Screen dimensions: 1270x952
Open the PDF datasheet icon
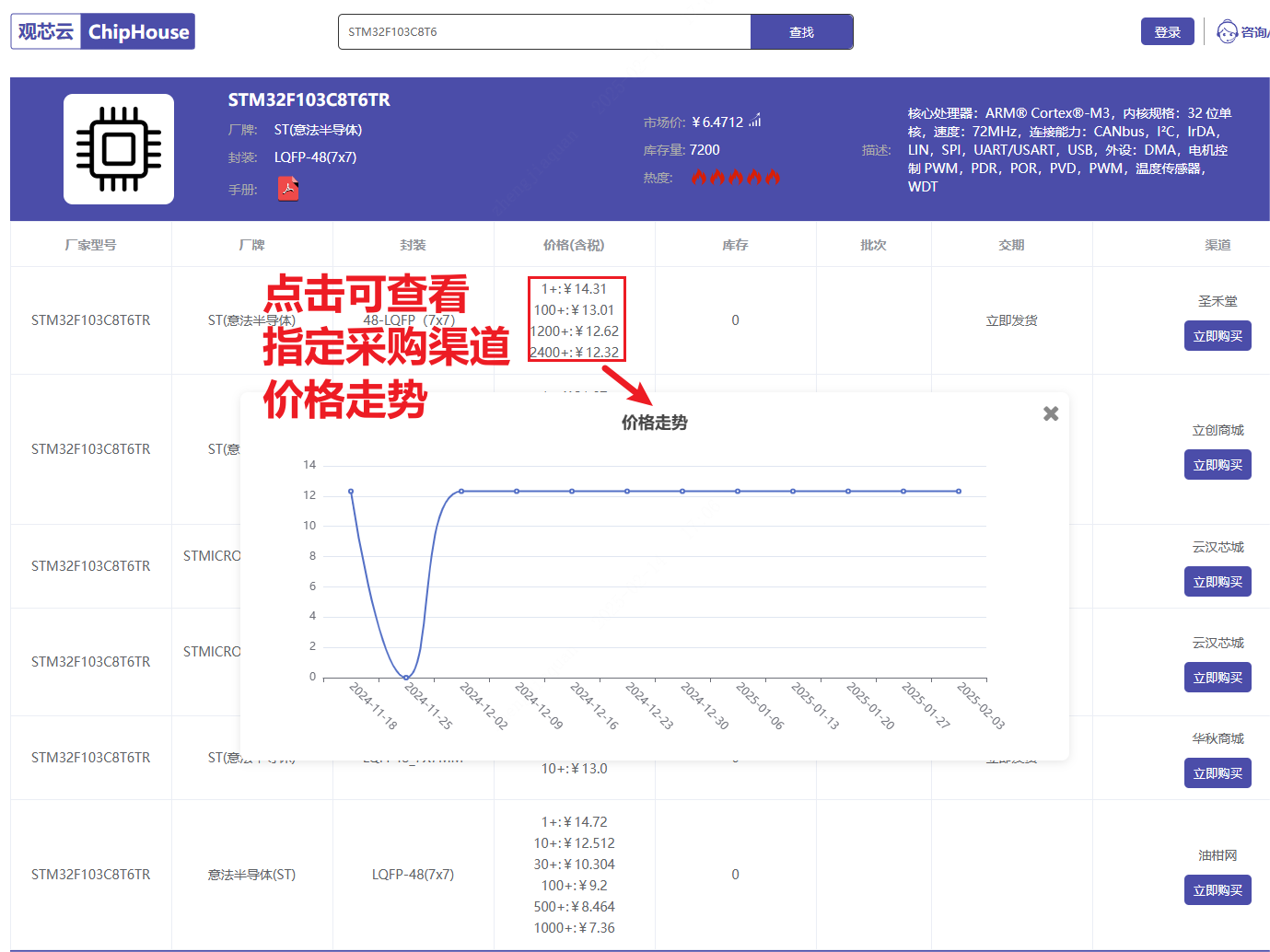point(288,189)
